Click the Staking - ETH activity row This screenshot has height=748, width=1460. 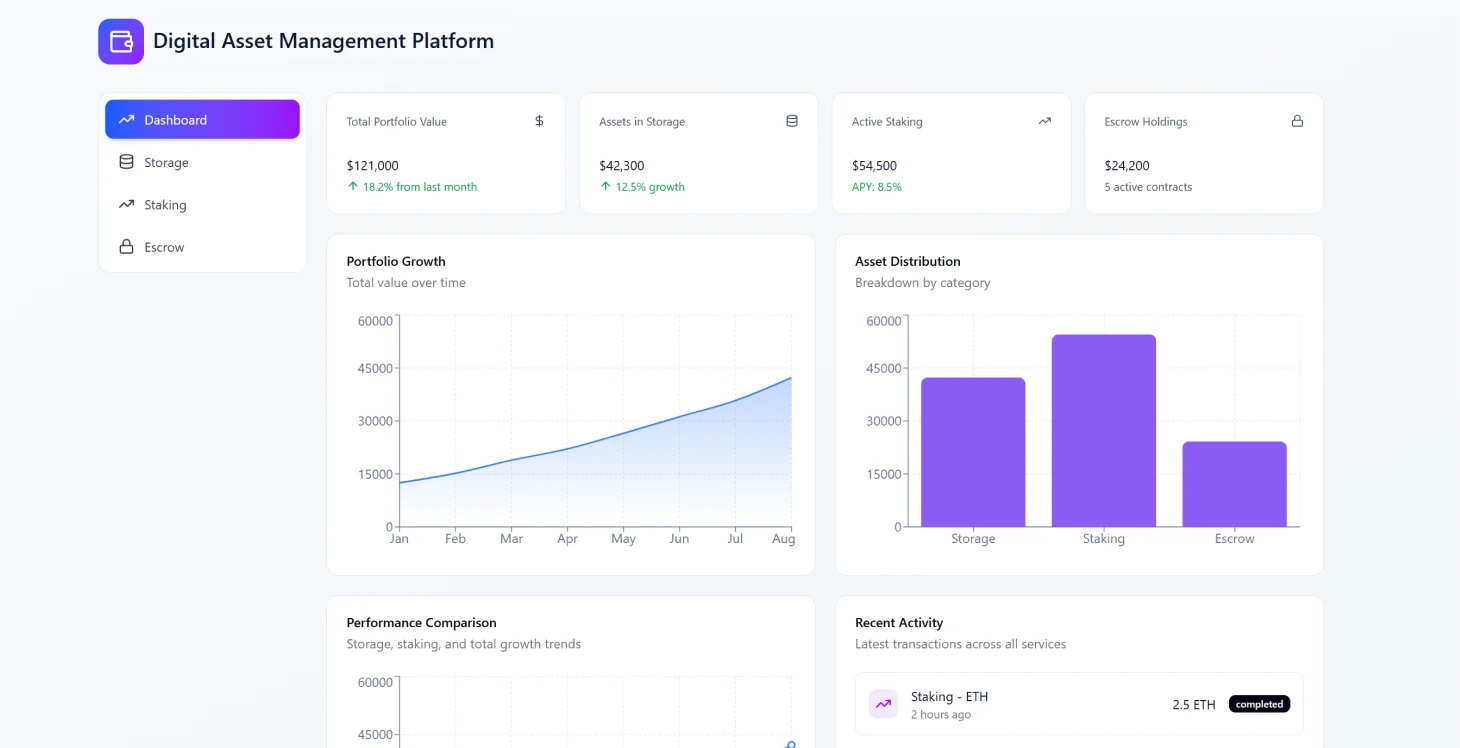(1078, 704)
